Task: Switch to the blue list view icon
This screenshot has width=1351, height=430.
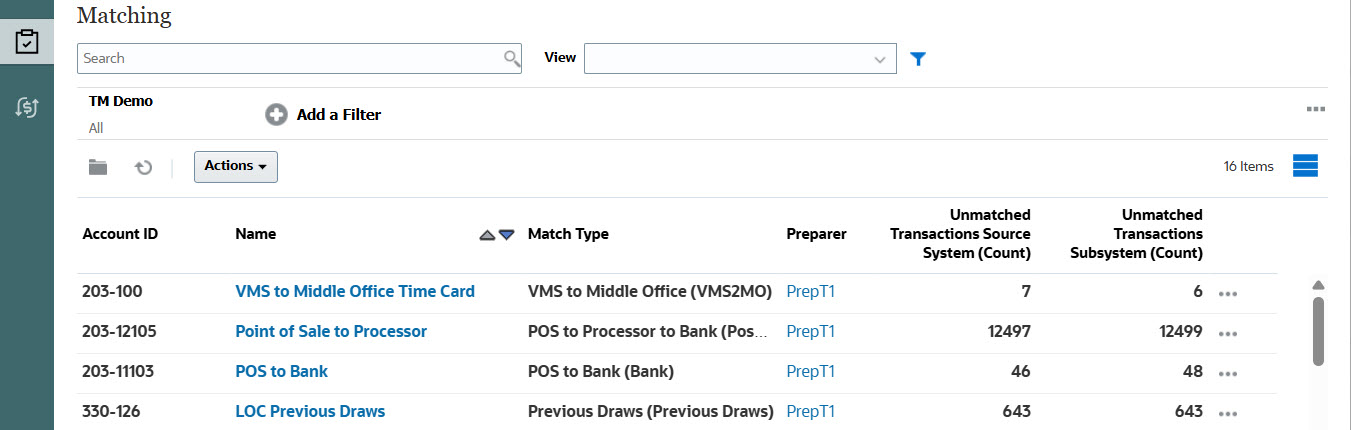Action: click(x=1306, y=166)
